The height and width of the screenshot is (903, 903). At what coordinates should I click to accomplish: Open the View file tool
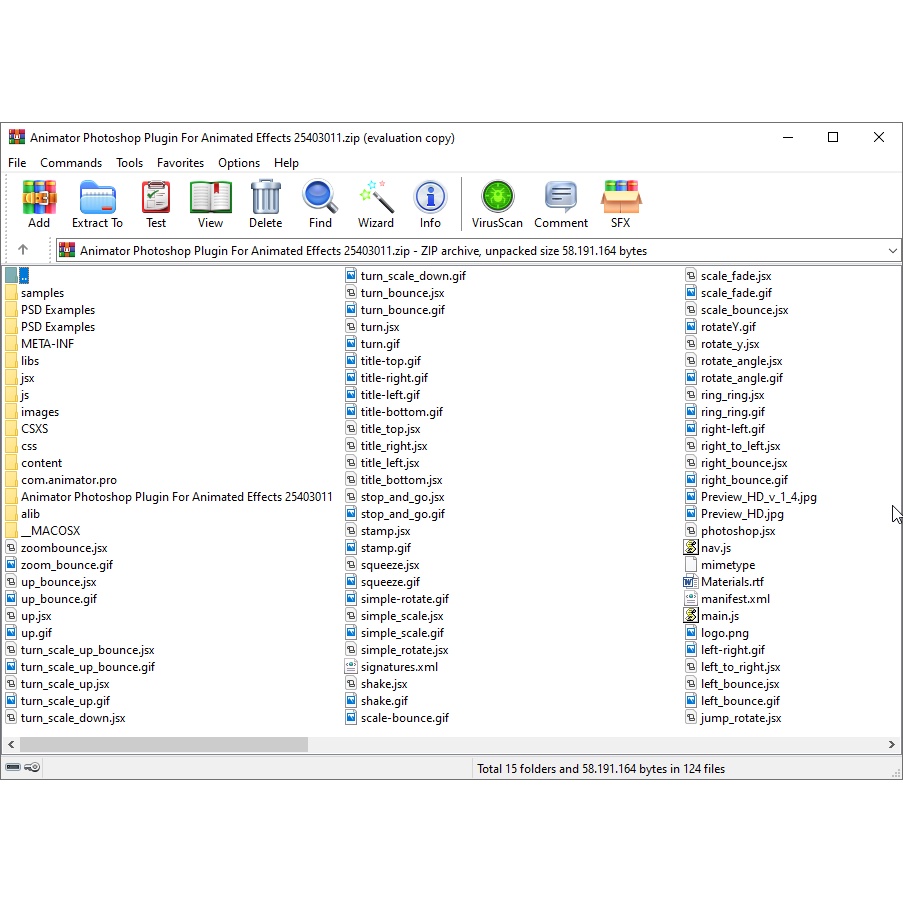[210, 204]
